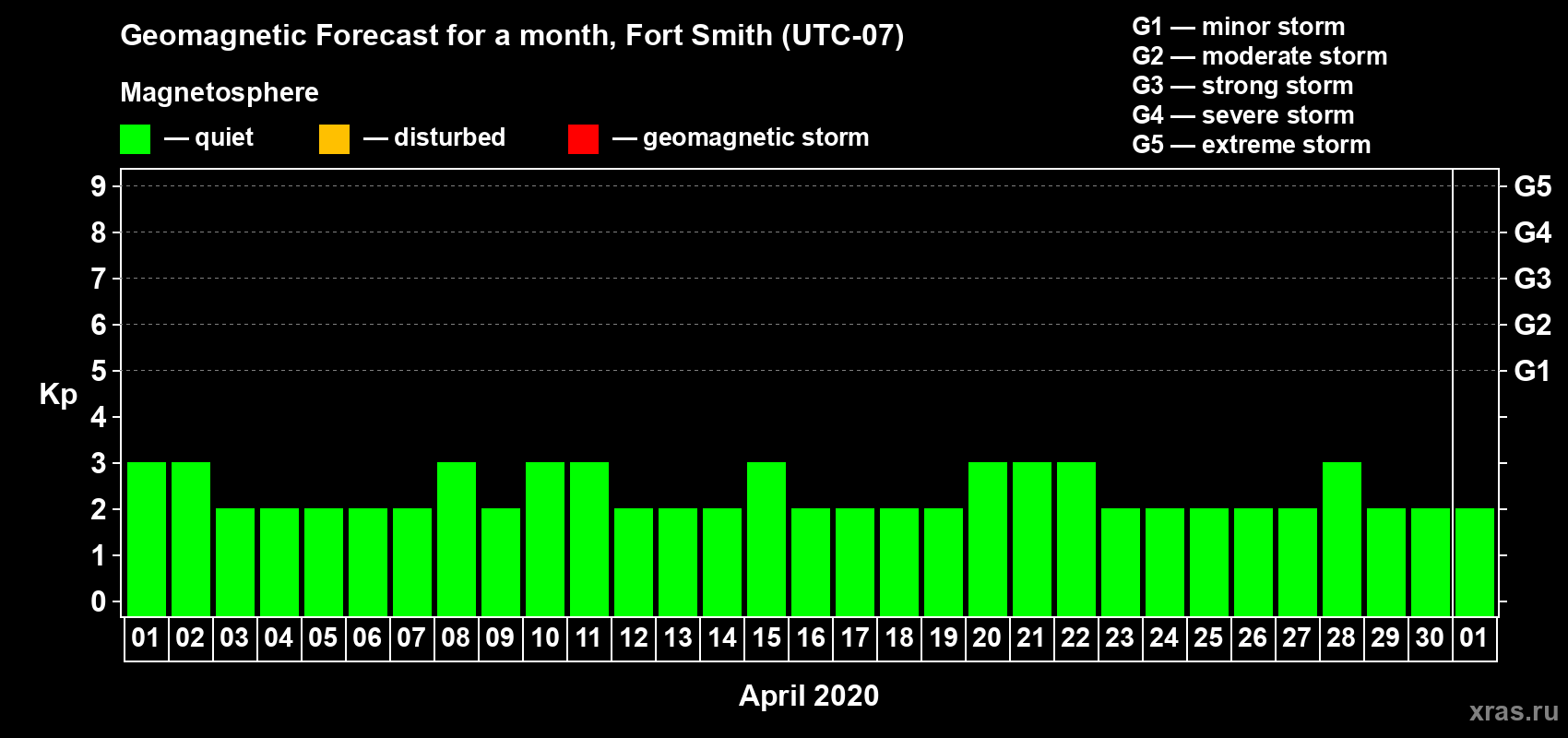Viewport: 1568px width, 738px height.
Task: Click the green bar for day 10
Action: click(545, 540)
